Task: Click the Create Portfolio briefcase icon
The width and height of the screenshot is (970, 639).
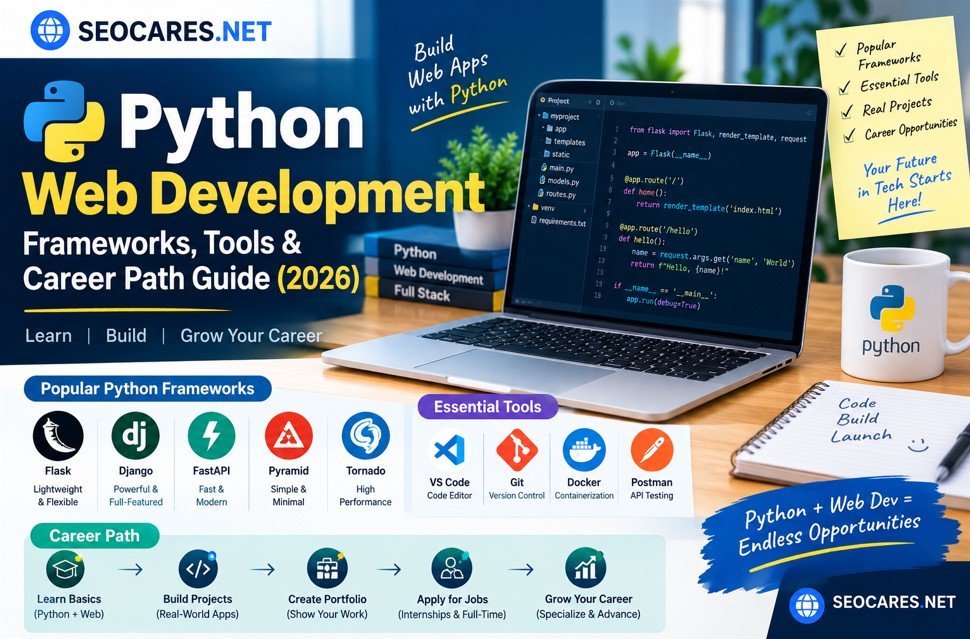Action: (327, 568)
